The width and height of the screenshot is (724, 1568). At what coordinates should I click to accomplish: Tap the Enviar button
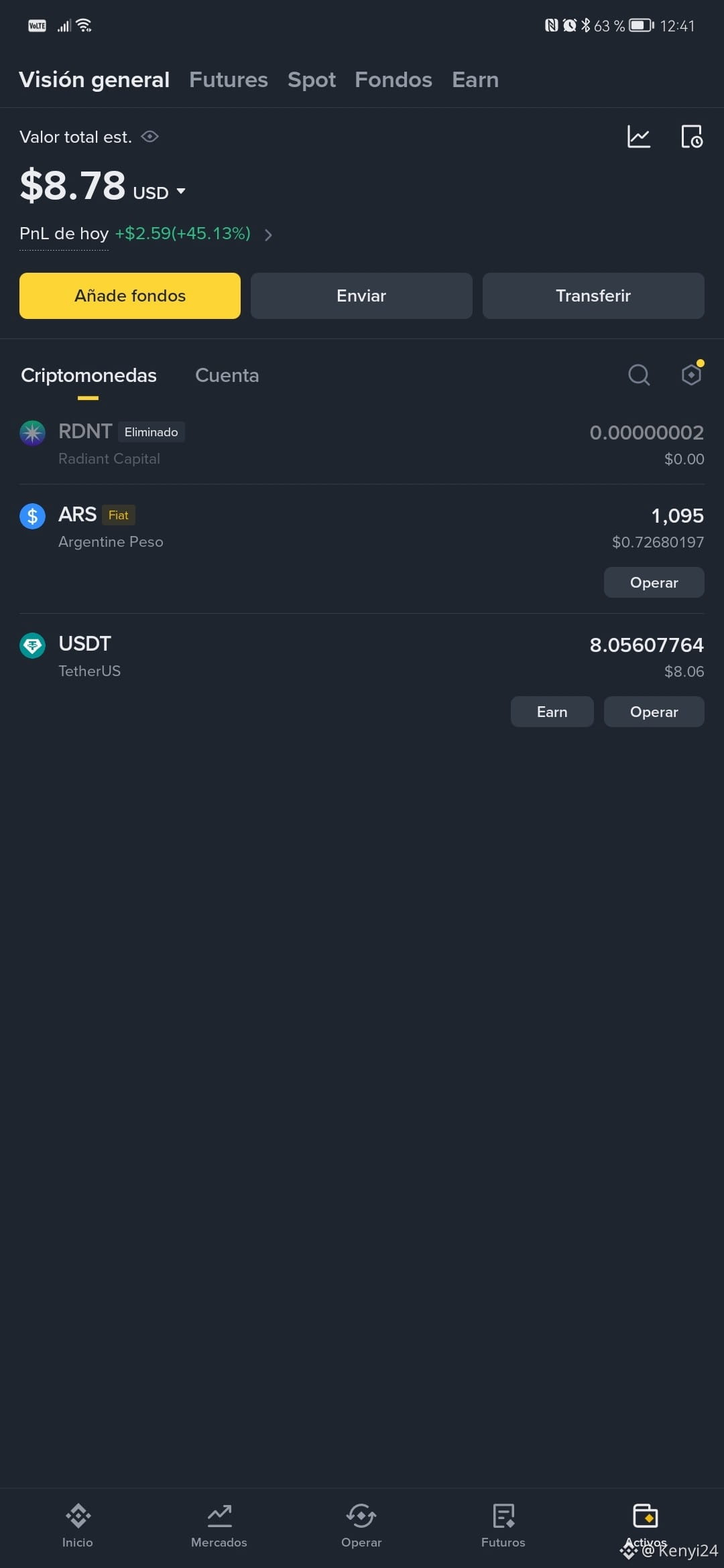point(361,296)
